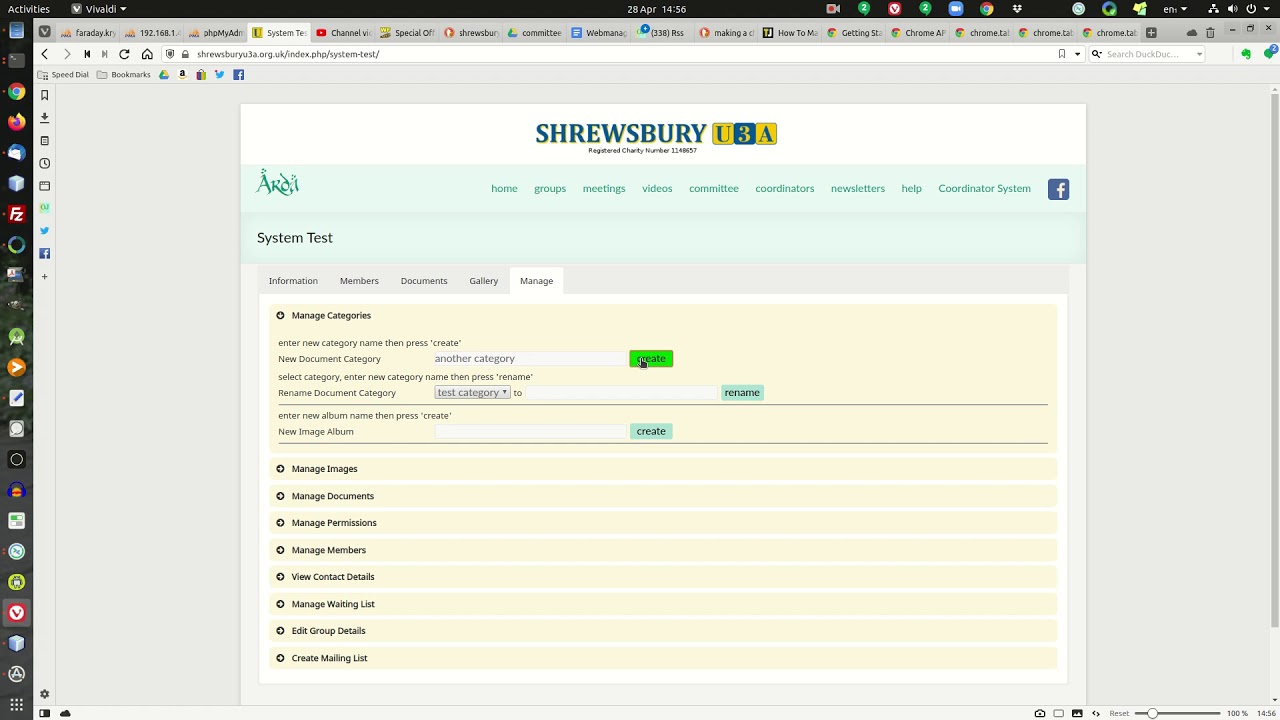Screen dimensions: 1280x720
Task: Reload the current page
Action: tap(124, 54)
